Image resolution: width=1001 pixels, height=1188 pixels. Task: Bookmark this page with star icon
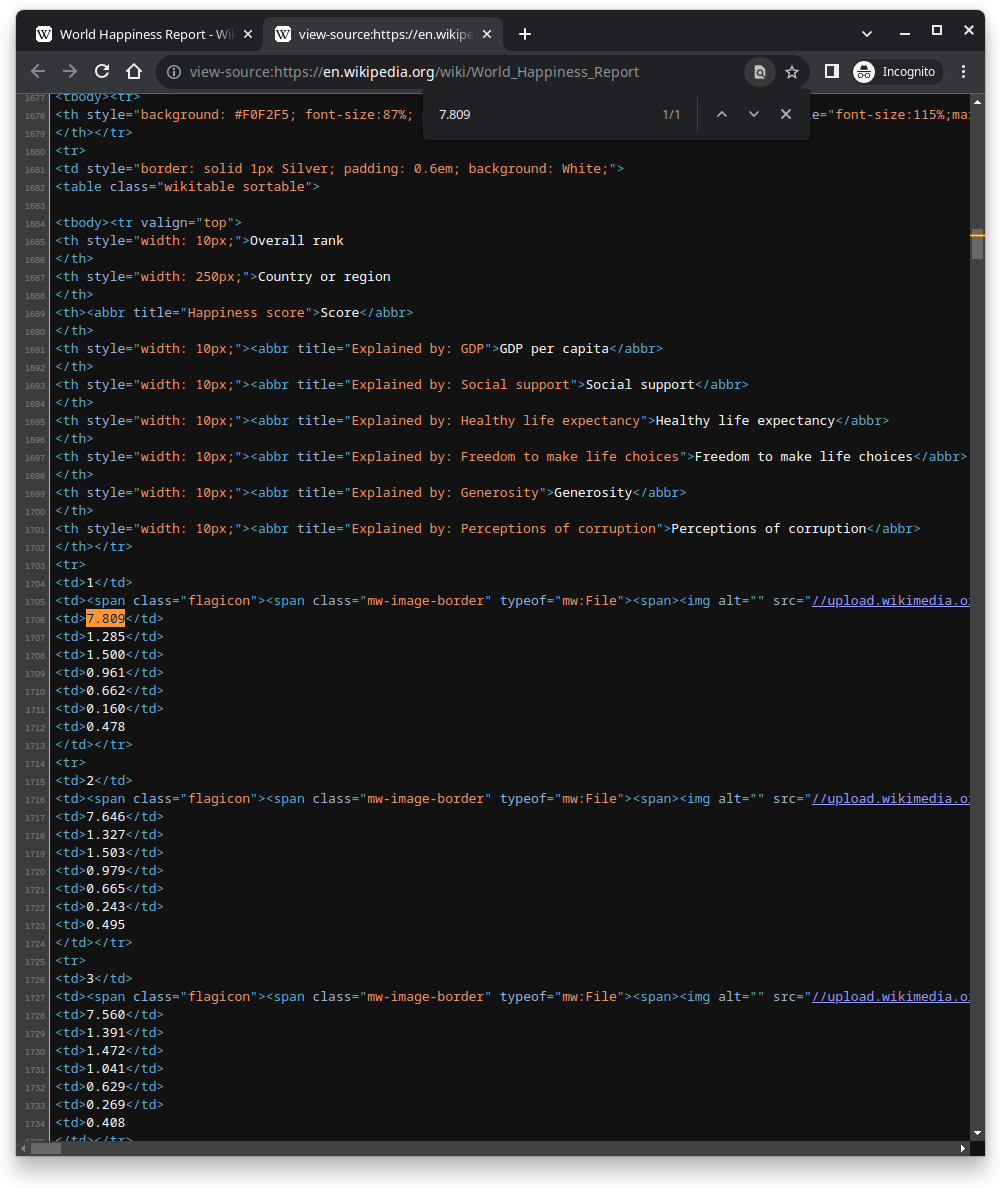[x=792, y=72]
